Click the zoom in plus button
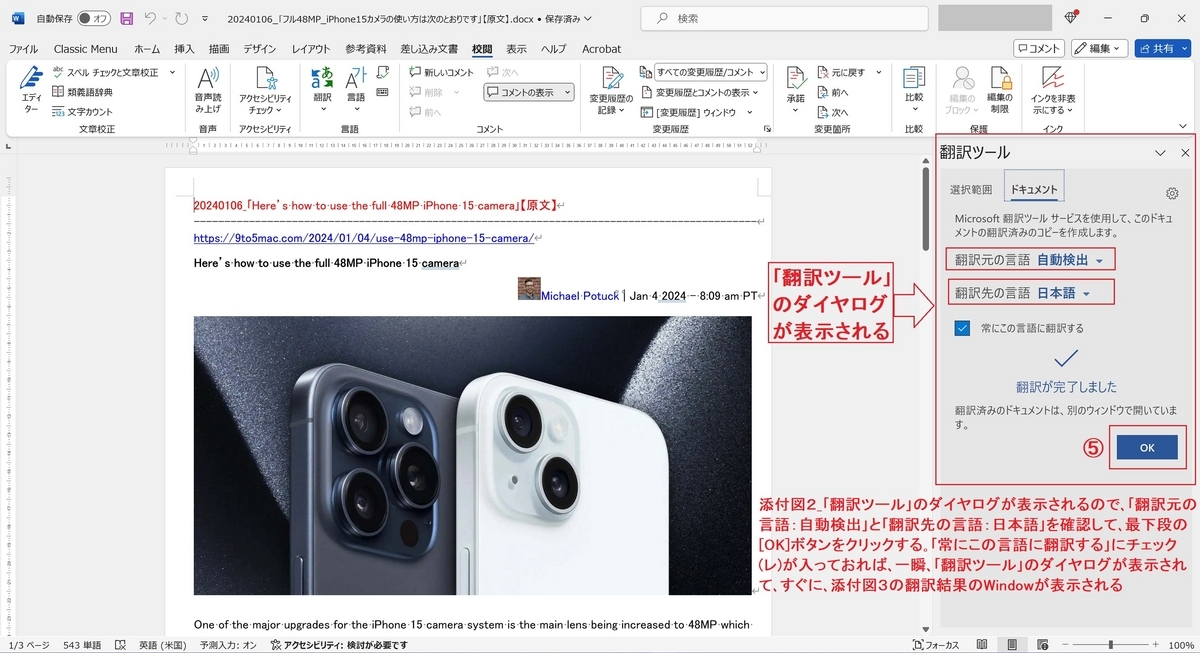 click(1155, 645)
